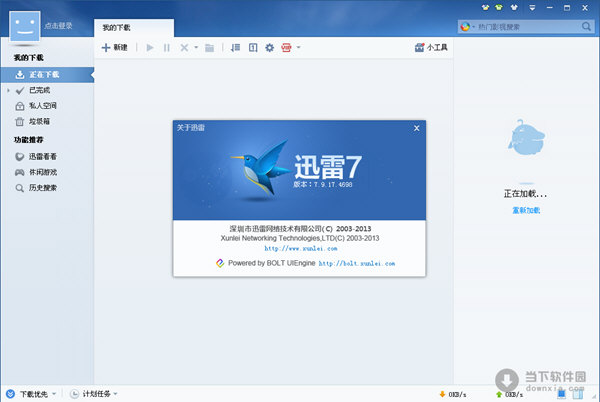Viewport: 600px width, 402px height.
Task: Click the magnifier search icon
Action: click(x=586, y=26)
